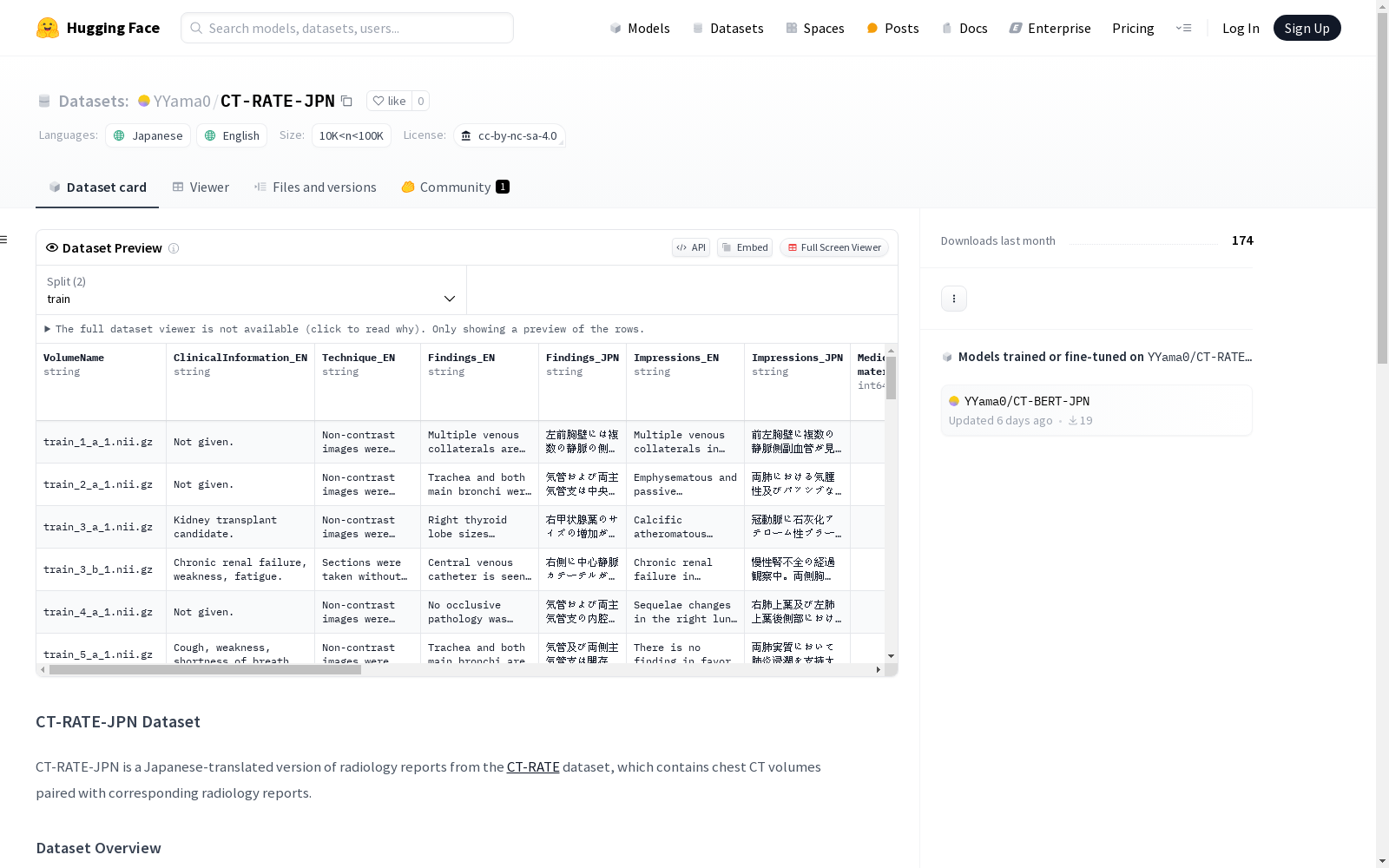Open Docs in top navigation

[x=964, y=28]
